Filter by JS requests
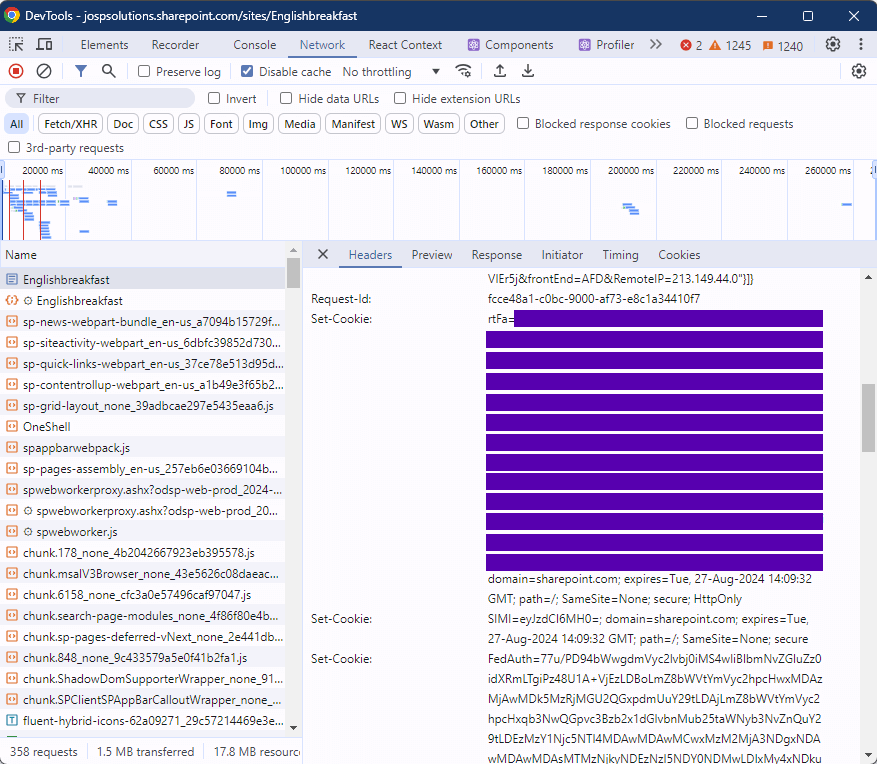 click(x=188, y=124)
